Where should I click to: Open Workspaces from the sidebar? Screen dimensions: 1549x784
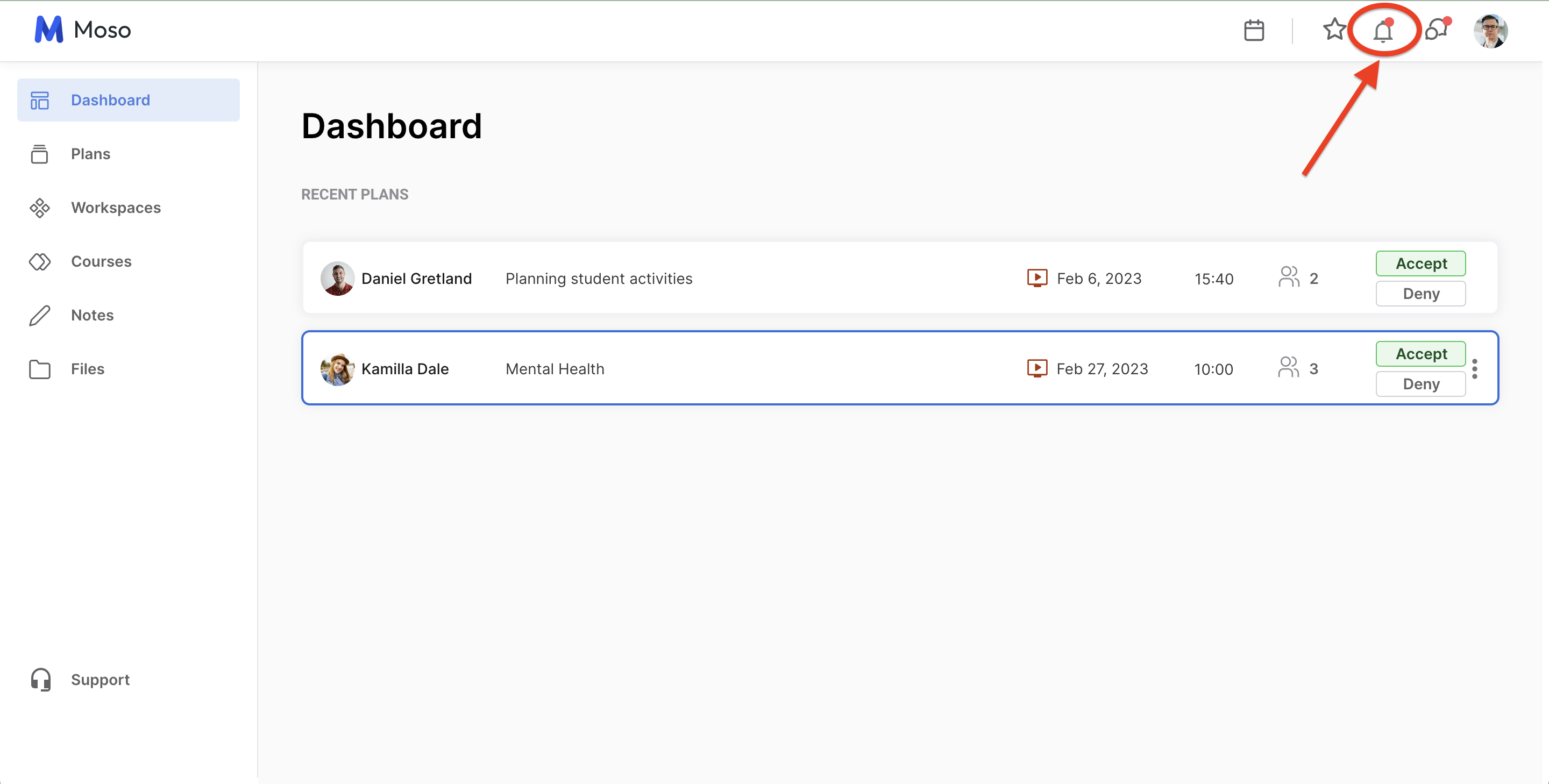coord(116,208)
